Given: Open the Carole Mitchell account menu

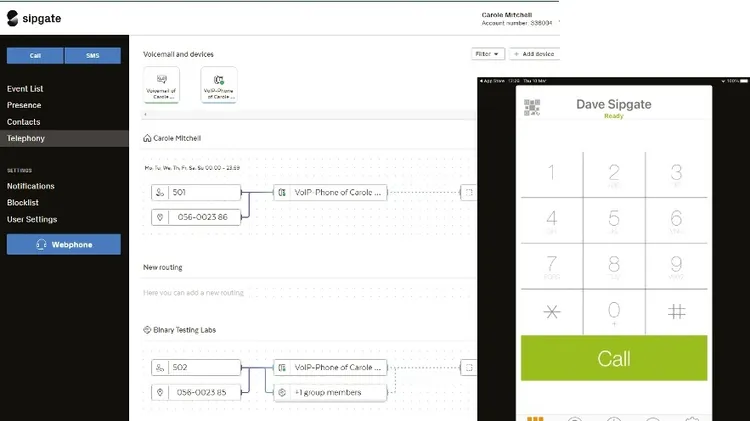Looking at the screenshot, I should pyautogui.click(x=518, y=19).
